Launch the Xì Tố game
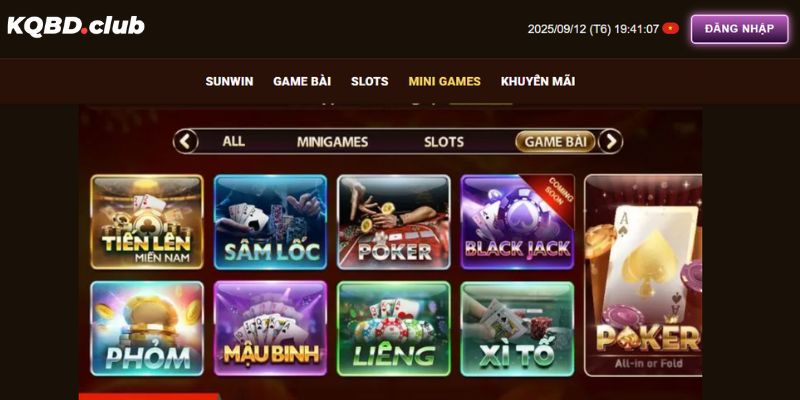 pyautogui.click(x=517, y=329)
